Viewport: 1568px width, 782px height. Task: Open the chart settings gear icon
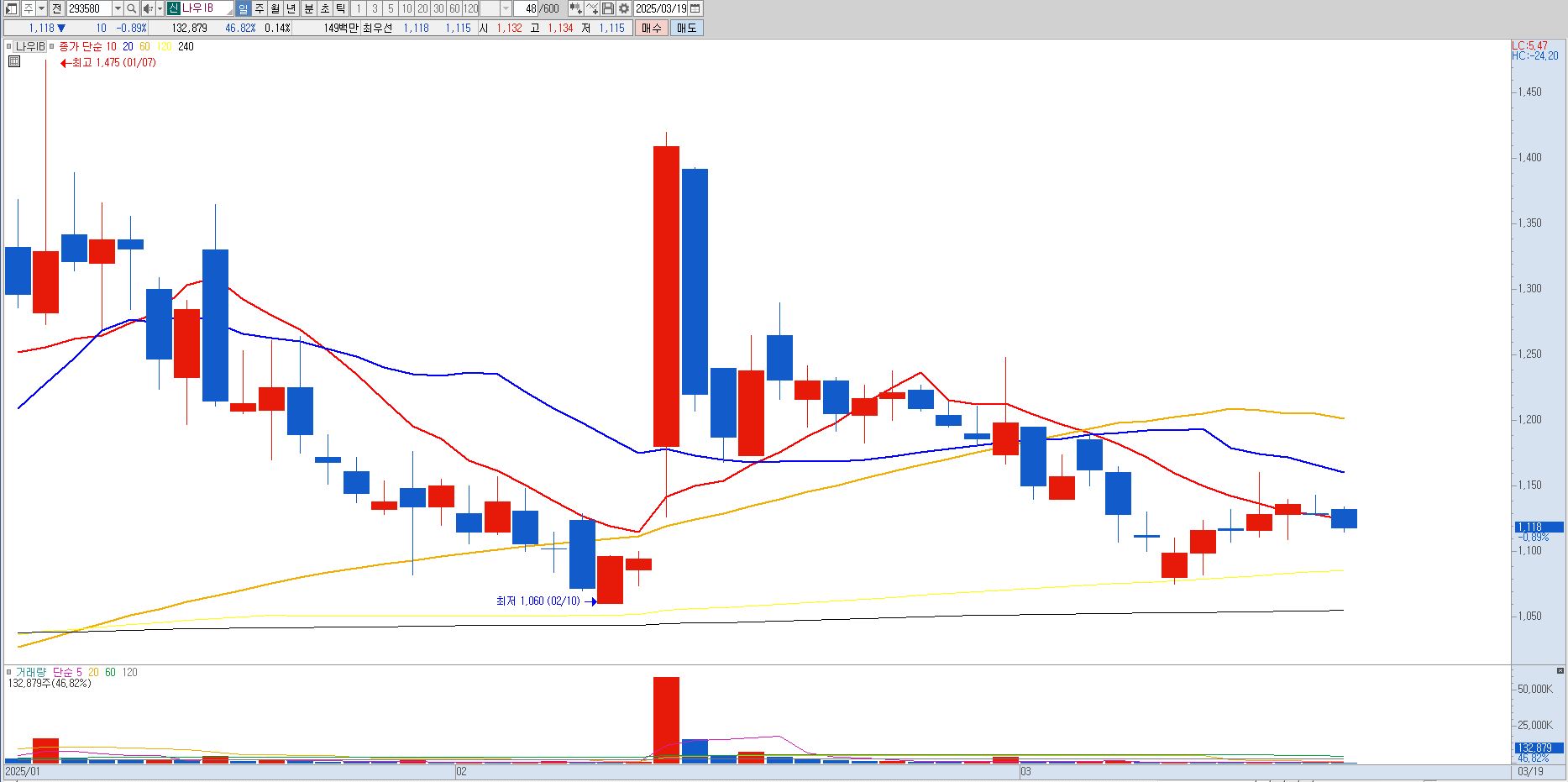pos(624,8)
